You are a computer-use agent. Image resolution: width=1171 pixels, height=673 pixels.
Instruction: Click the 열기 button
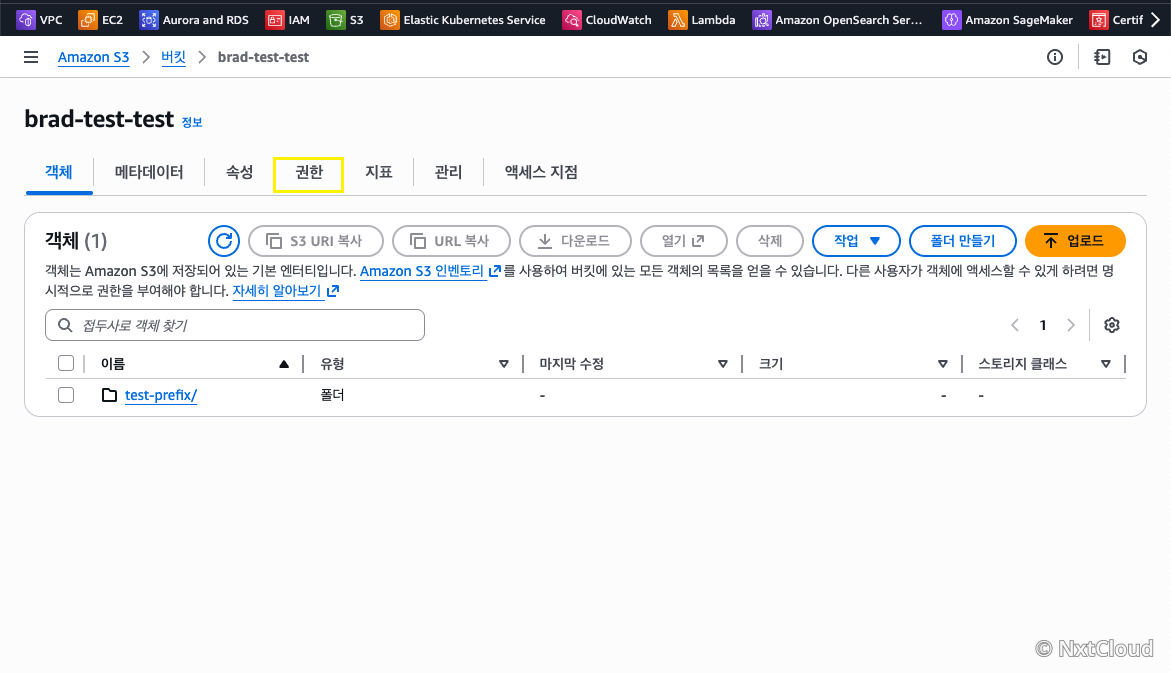683,241
